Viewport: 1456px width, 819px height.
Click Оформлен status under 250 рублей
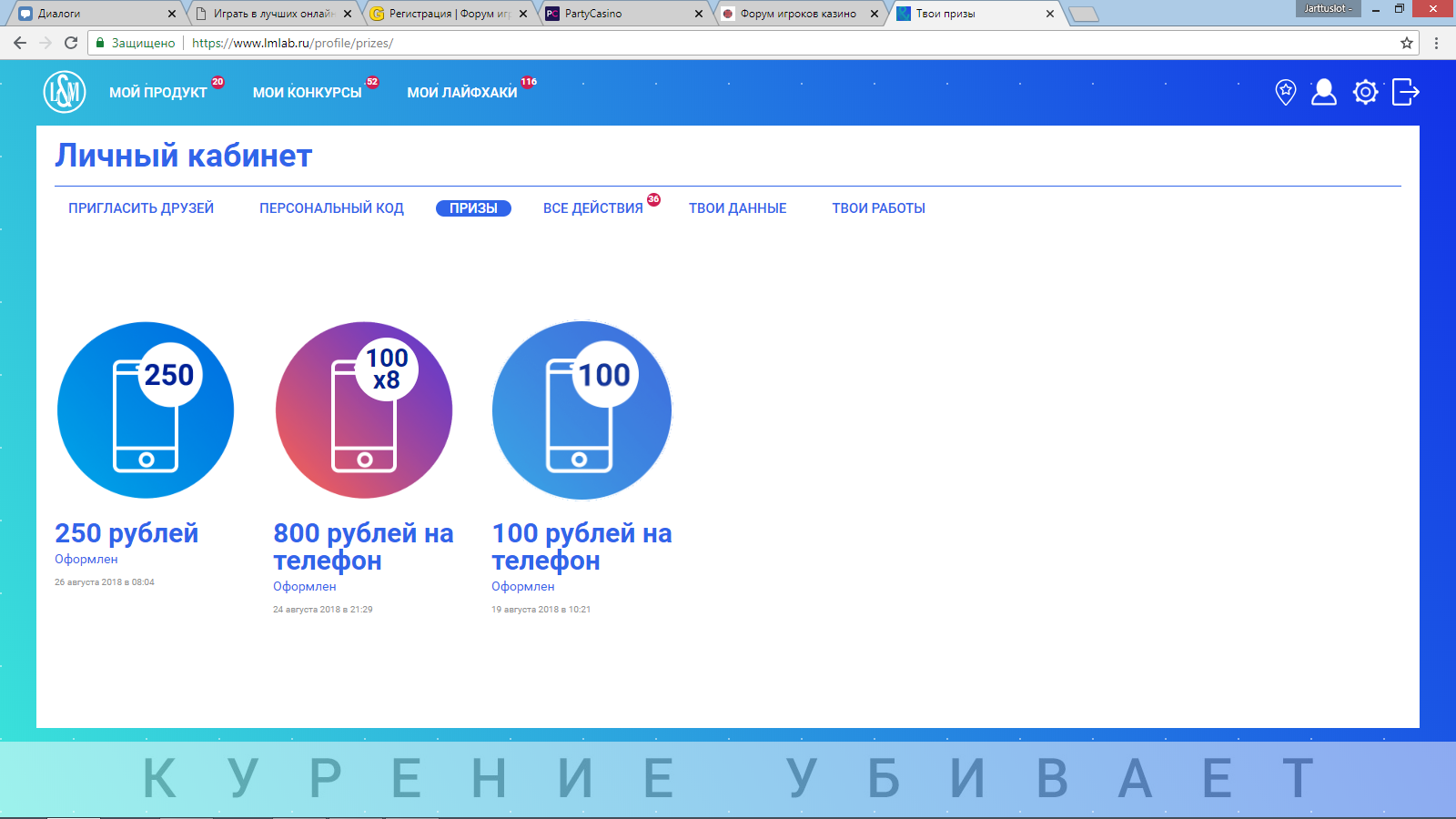pyautogui.click(x=86, y=560)
